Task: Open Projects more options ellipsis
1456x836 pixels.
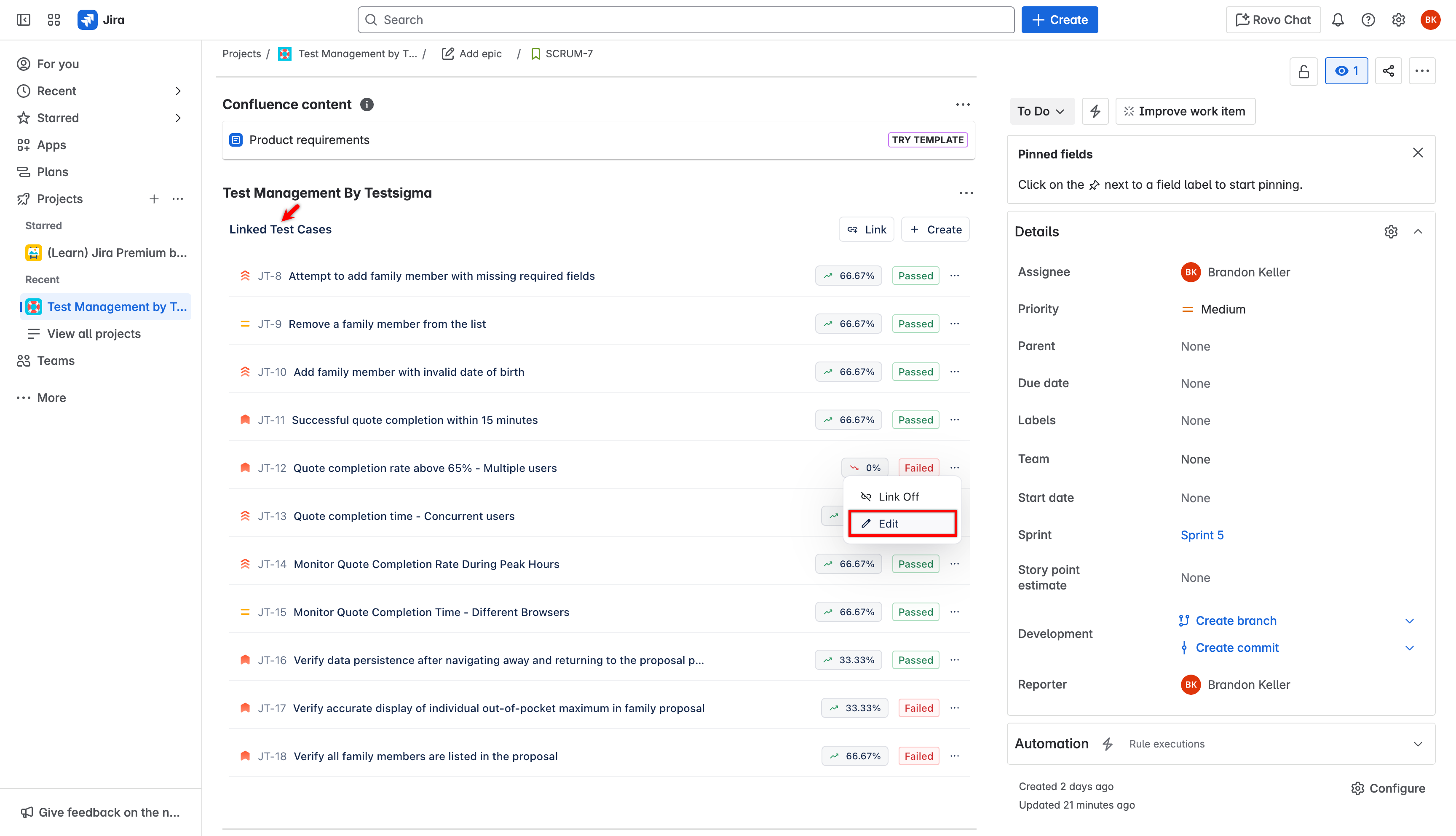Action: (178, 199)
